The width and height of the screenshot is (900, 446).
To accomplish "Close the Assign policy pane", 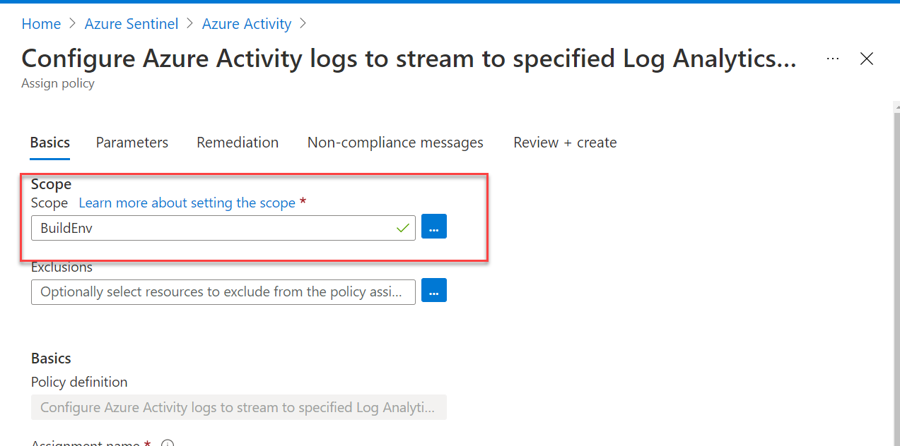I will coord(867,59).
